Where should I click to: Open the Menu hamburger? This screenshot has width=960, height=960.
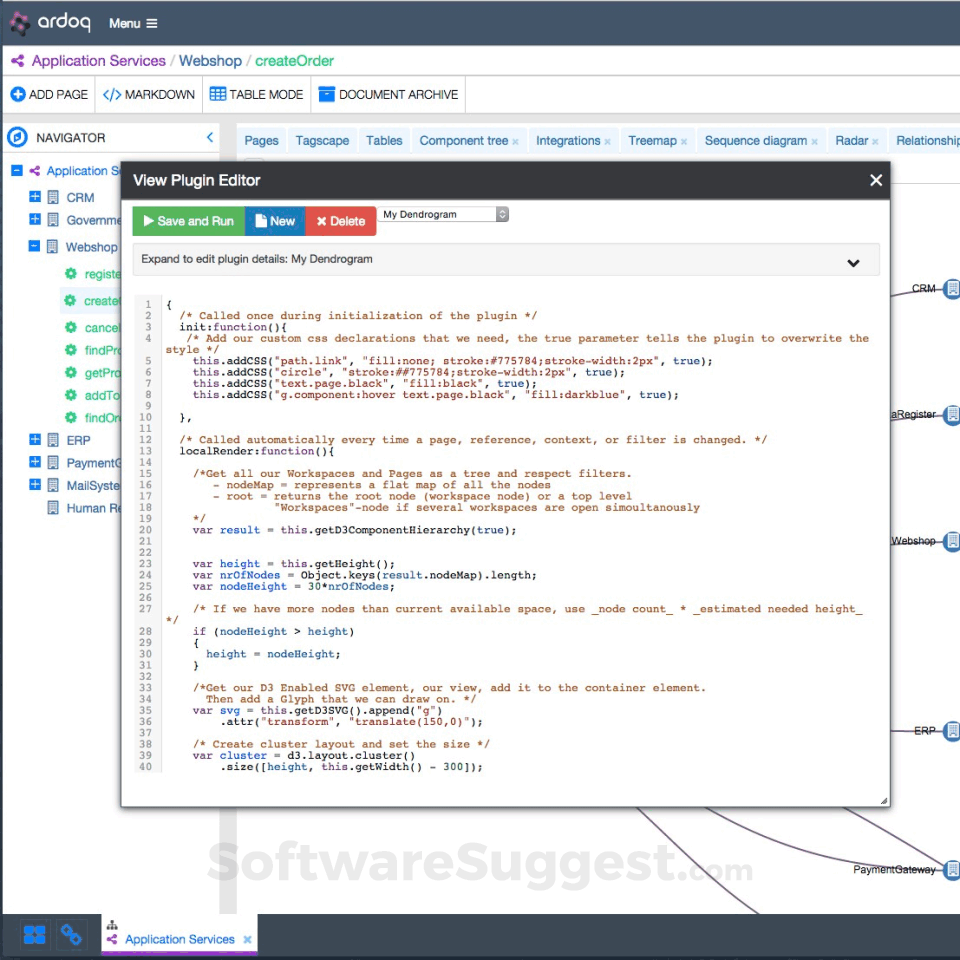click(x=133, y=23)
